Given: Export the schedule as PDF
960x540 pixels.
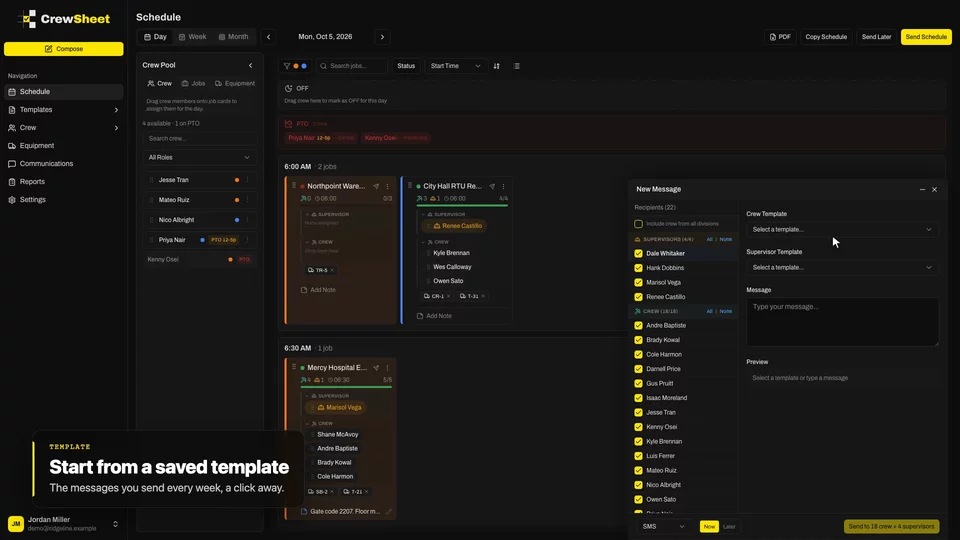Looking at the screenshot, I should [780, 37].
